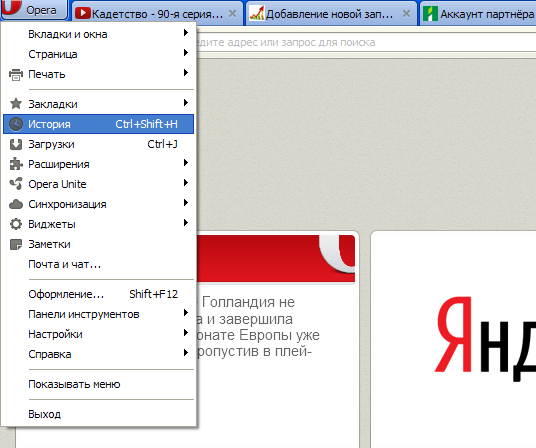Expand the Настройки submenu arrow
This screenshot has height=448, width=536.
(x=186, y=332)
